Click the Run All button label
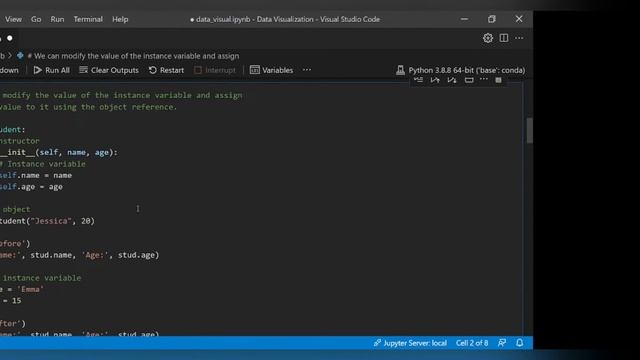The image size is (640, 360). (x=57, y=70)
